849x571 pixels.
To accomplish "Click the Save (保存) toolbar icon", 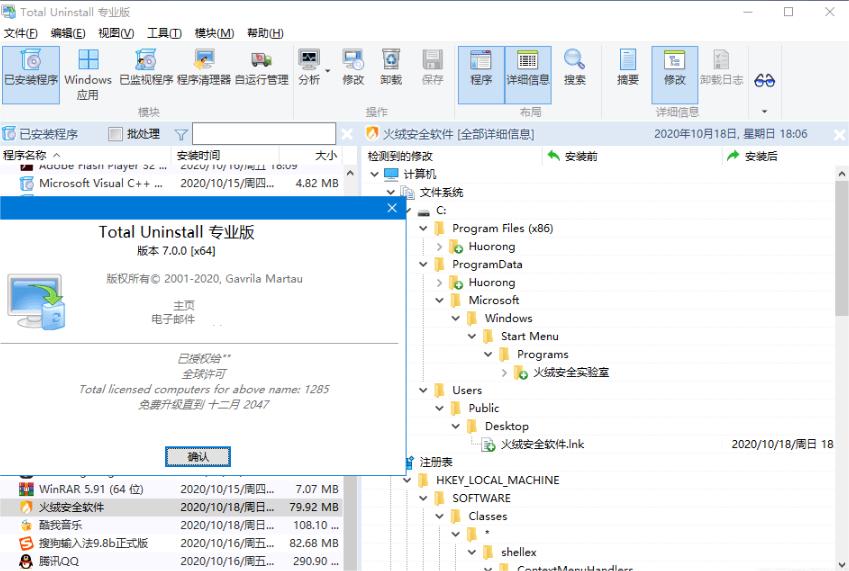I will tap(433, 68).
